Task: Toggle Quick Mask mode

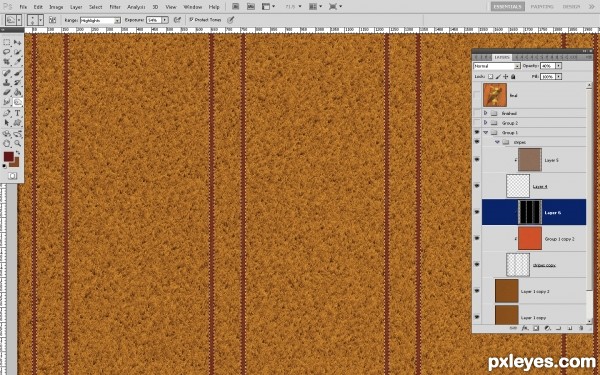Action: click(x=12, y=176)
